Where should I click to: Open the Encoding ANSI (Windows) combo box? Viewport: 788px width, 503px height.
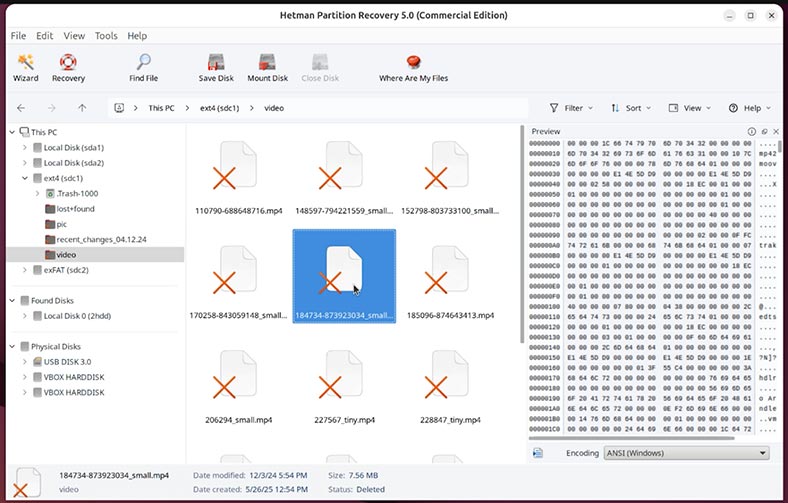click(686, 453)
